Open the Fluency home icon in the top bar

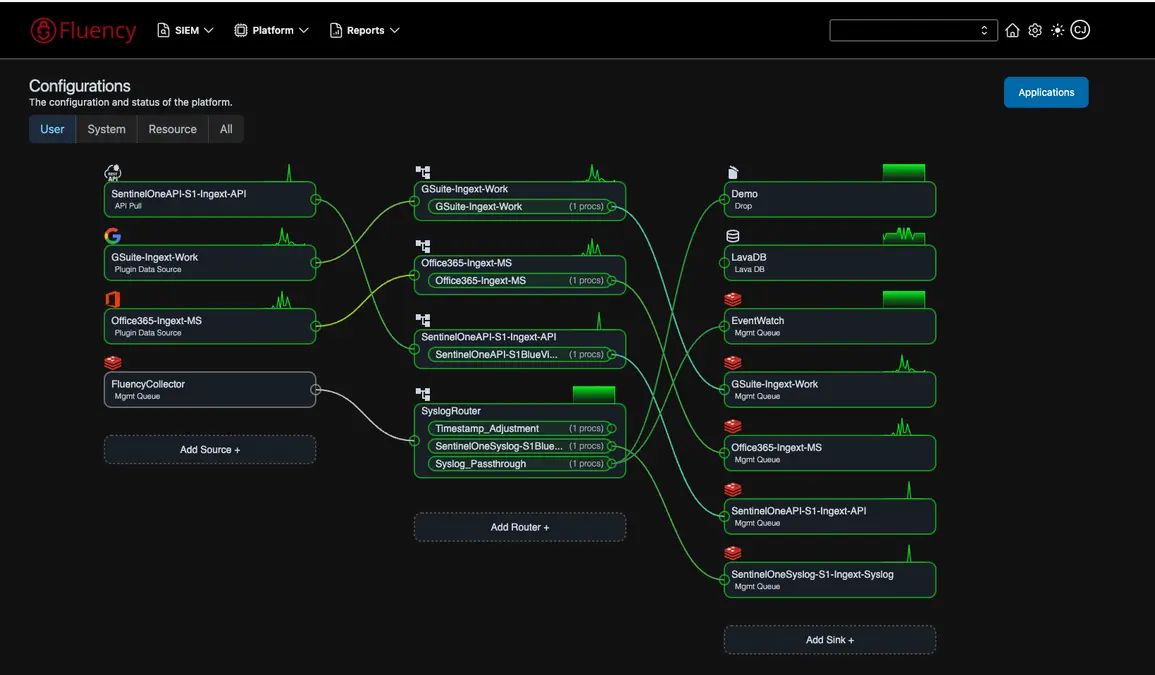tap(1012, 30)
